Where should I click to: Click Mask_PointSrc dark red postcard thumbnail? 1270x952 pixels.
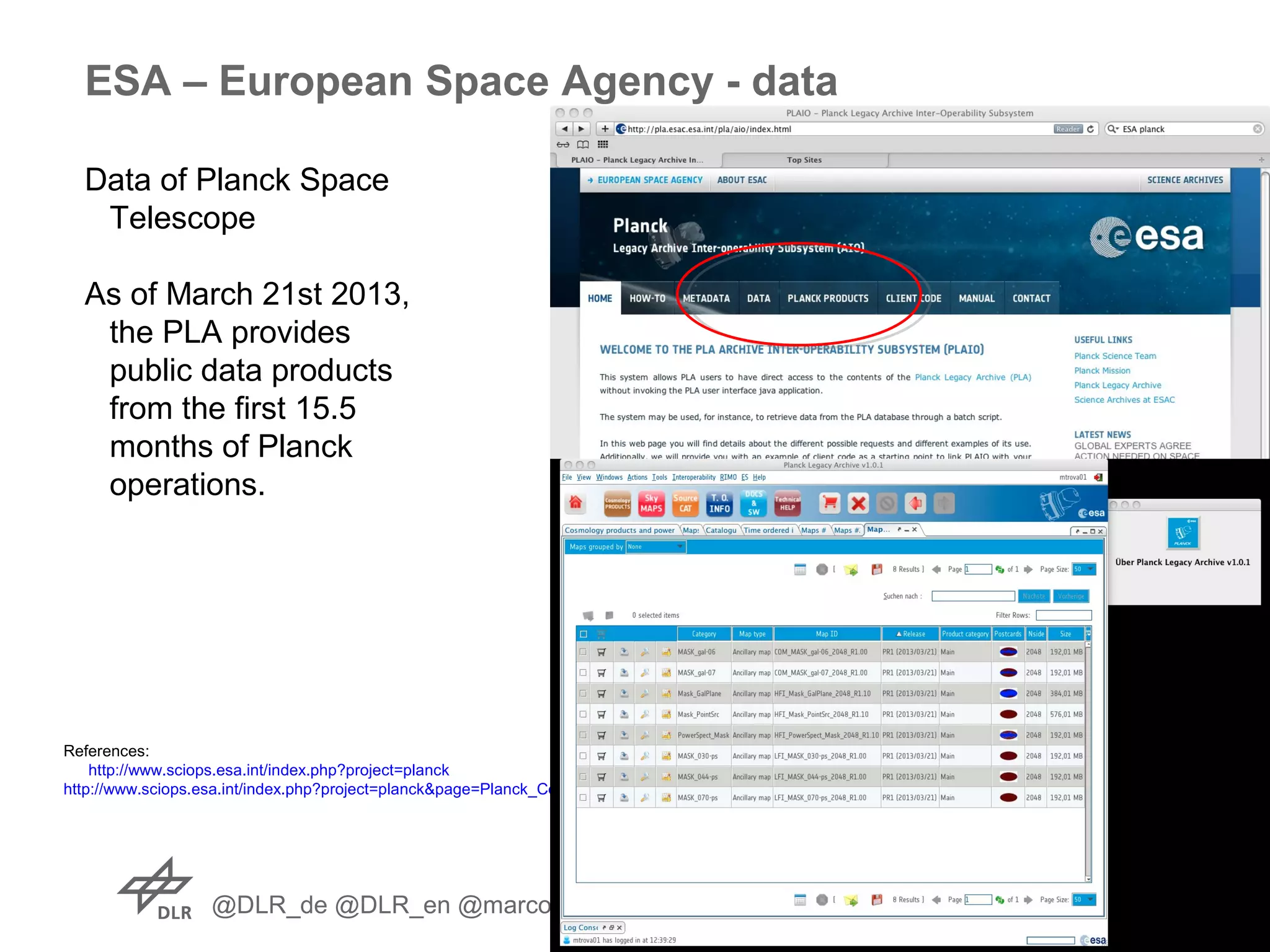click(1008, 714)
